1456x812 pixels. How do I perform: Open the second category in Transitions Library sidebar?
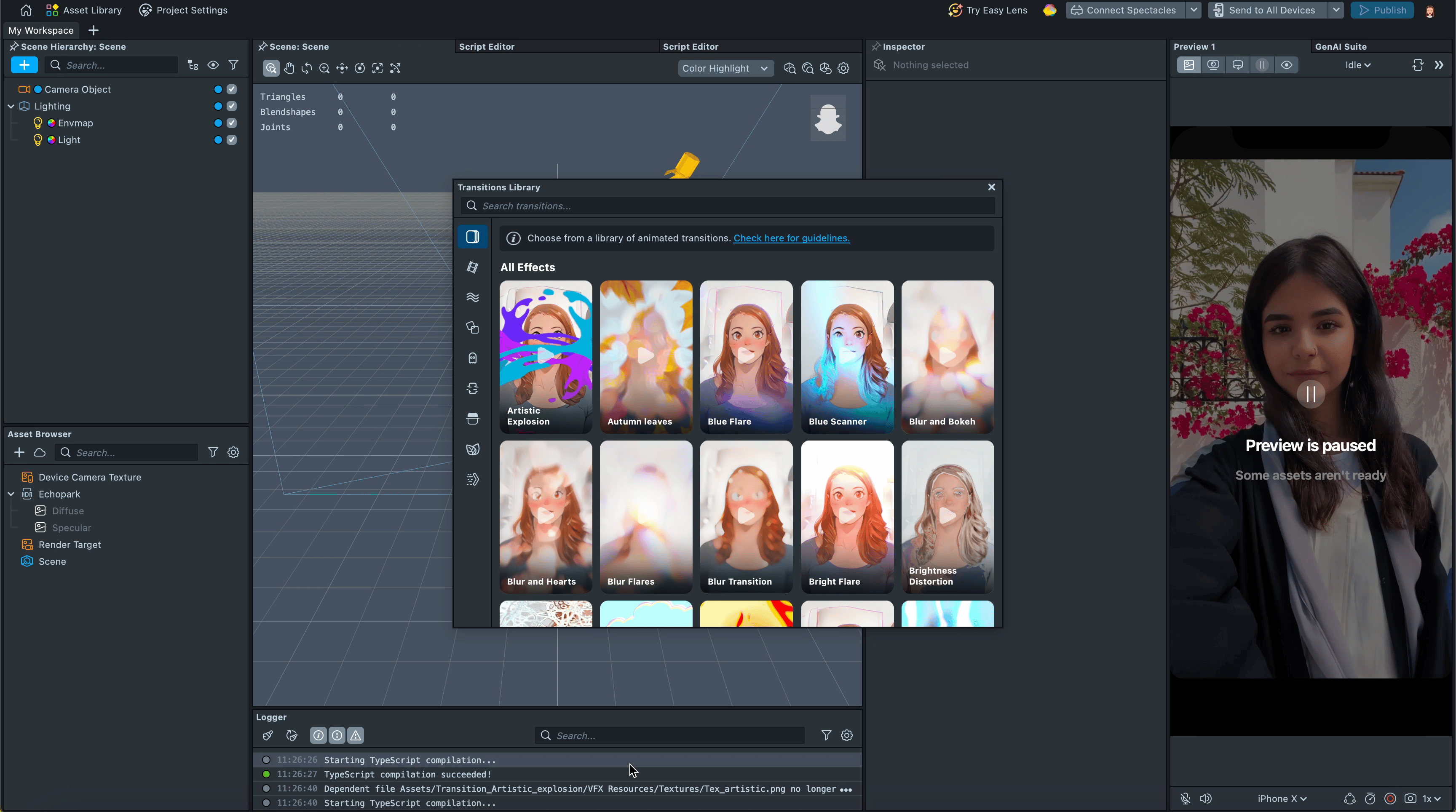point(473,267)
